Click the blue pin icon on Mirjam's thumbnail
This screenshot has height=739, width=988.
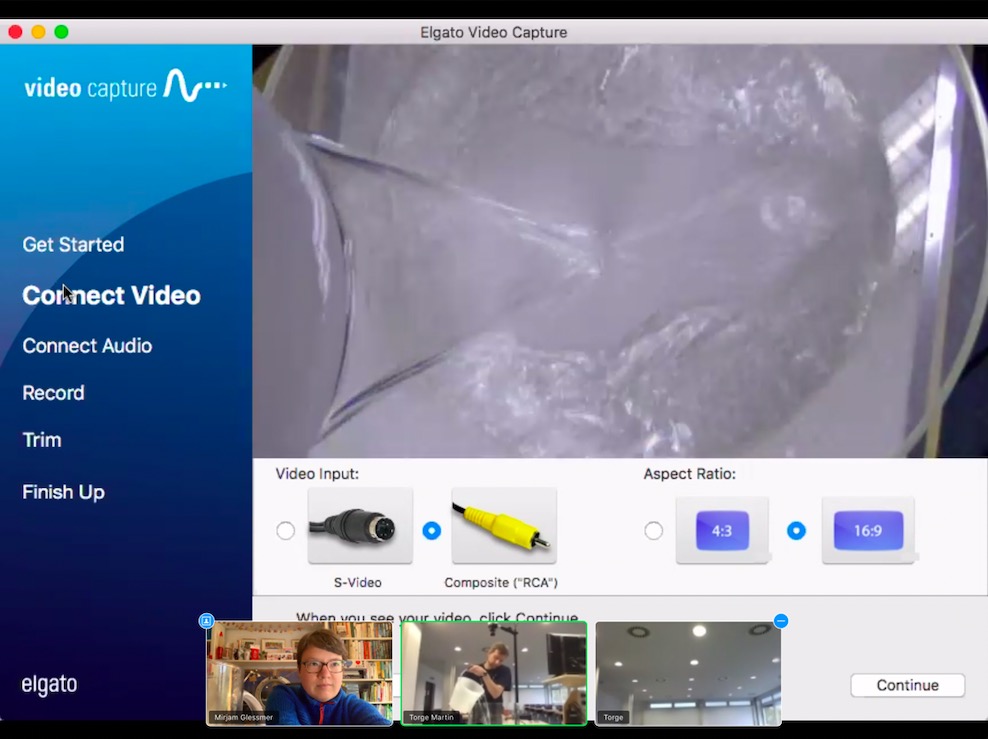[x=206, y=621]
